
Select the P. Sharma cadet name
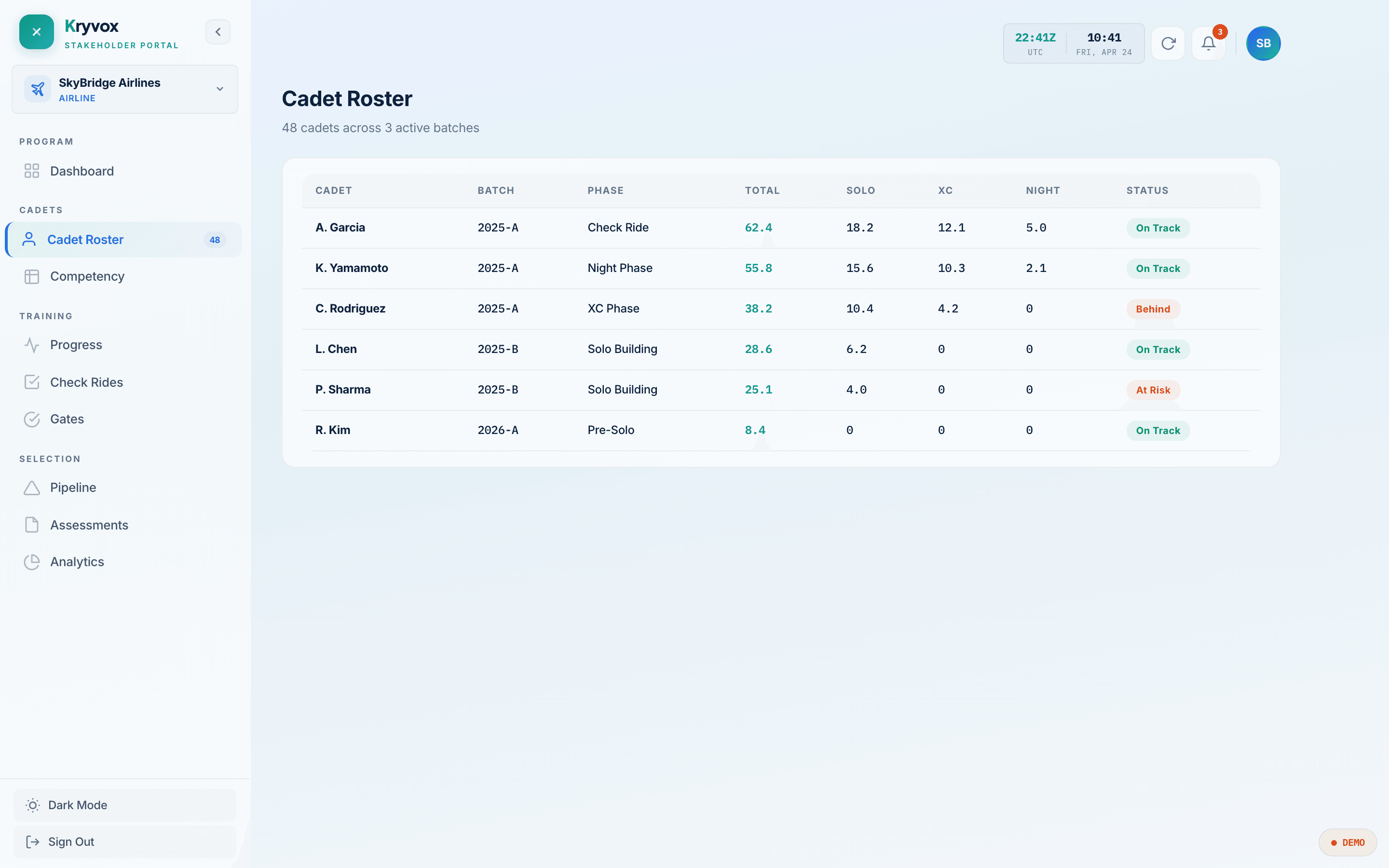(x=343, y=389)
